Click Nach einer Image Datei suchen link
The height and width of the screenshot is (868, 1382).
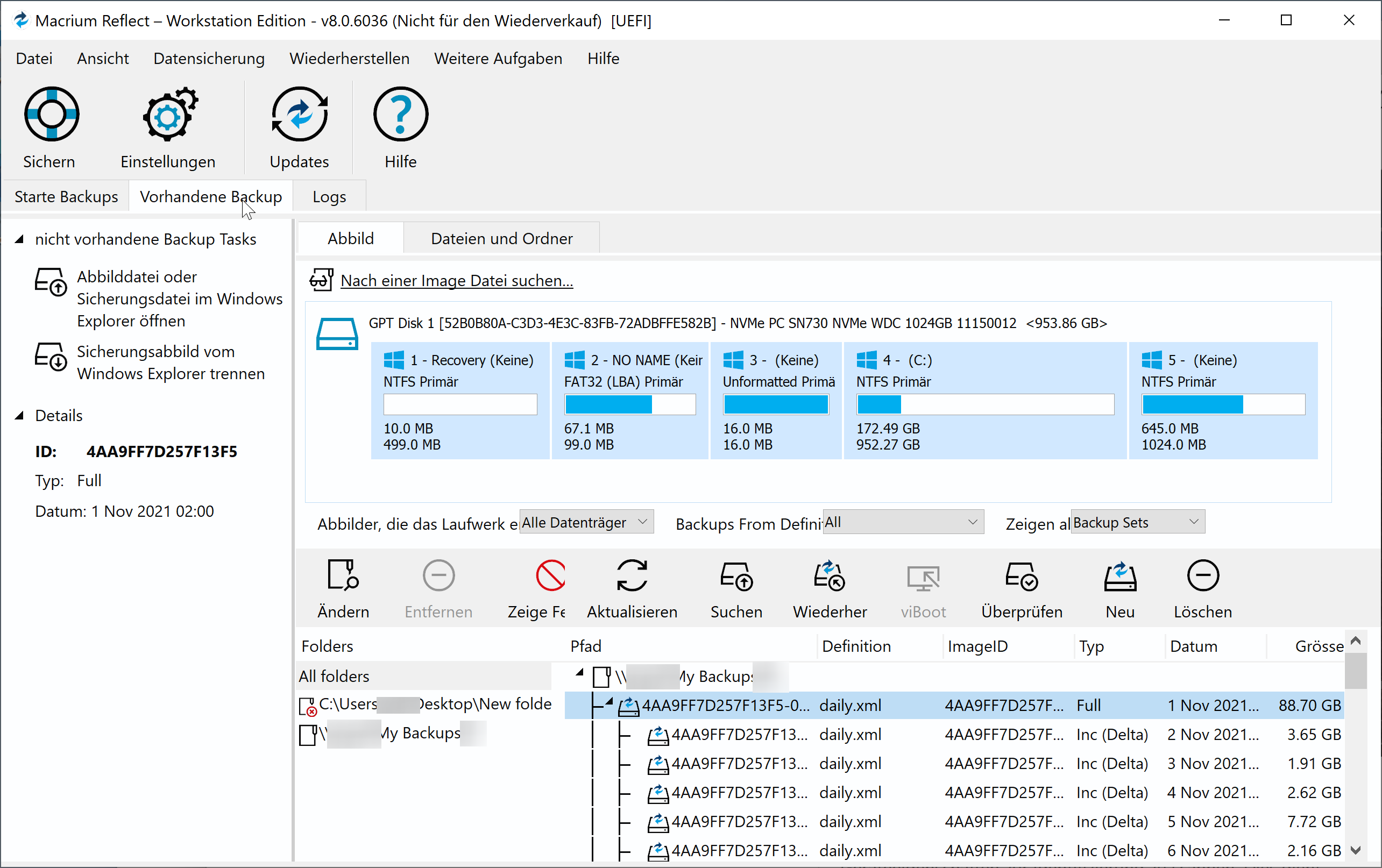point(456,281)
